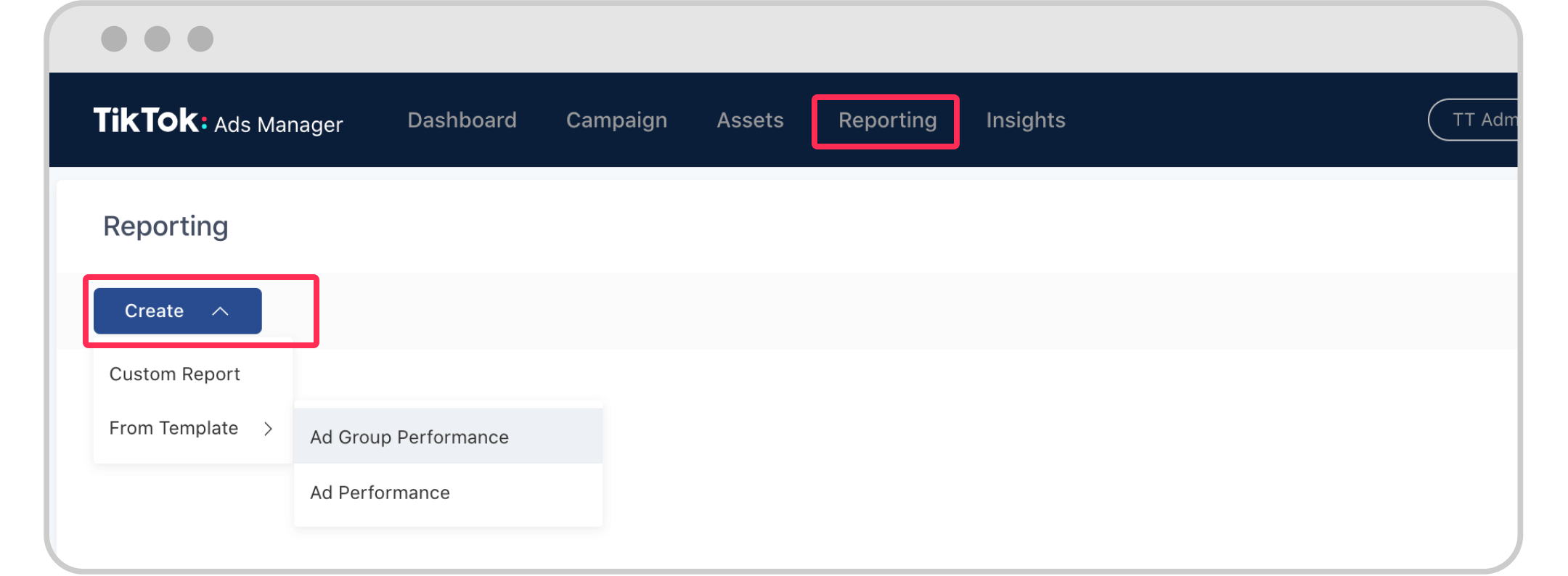Click the TT Adm account button
The width and height of the screenshot is (1568, 576).
(1478, 120)
